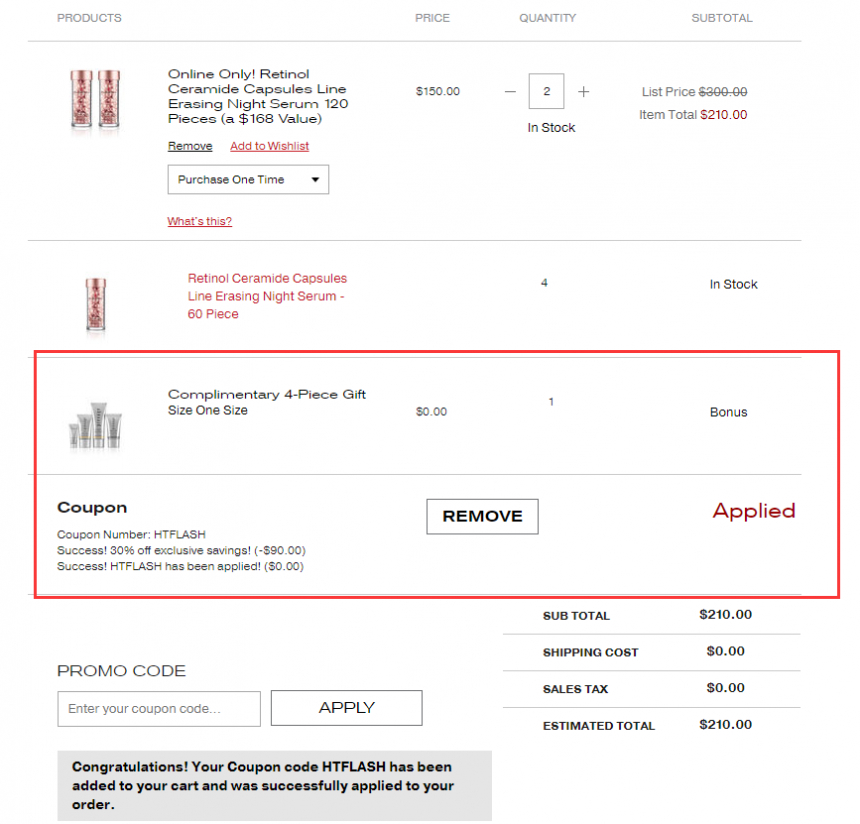
Task: Remove the Retinol Ceramide Capsules item
Action: pos(190,146)
